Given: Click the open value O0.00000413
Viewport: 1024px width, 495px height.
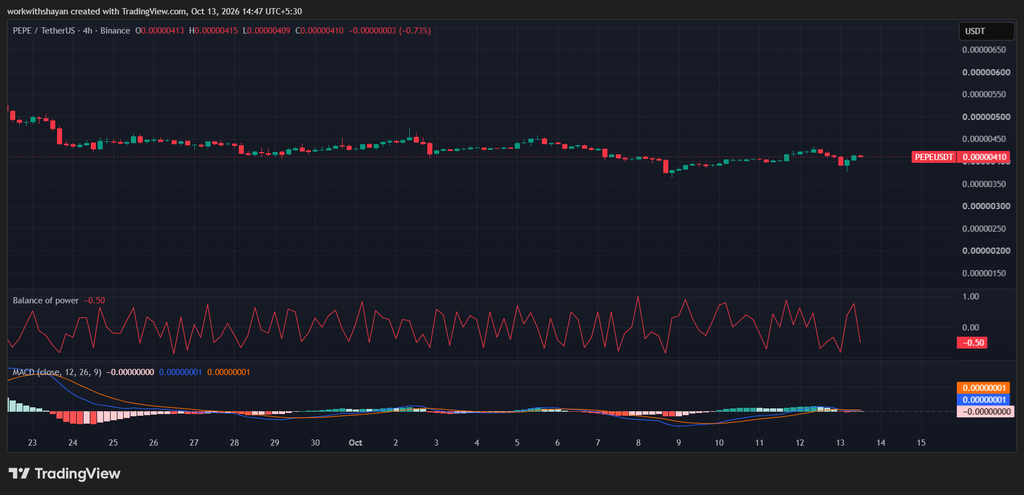Looking at the screenshot, I should pos(160,31).
